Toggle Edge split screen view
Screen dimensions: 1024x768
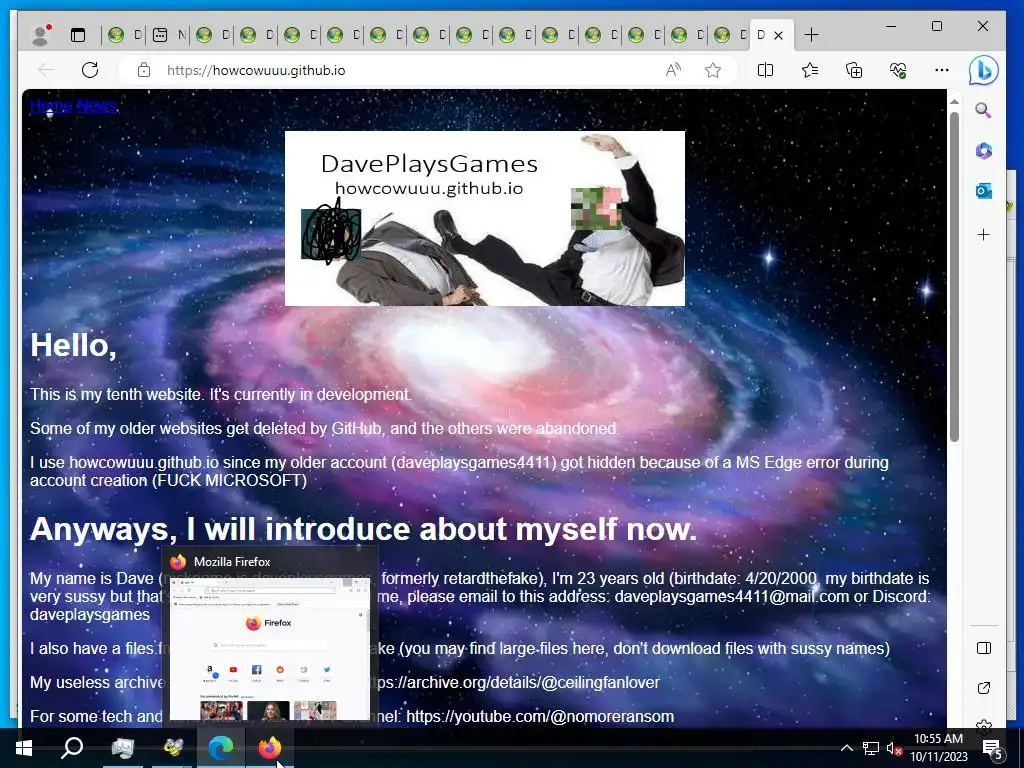click(x=765, y=70)
